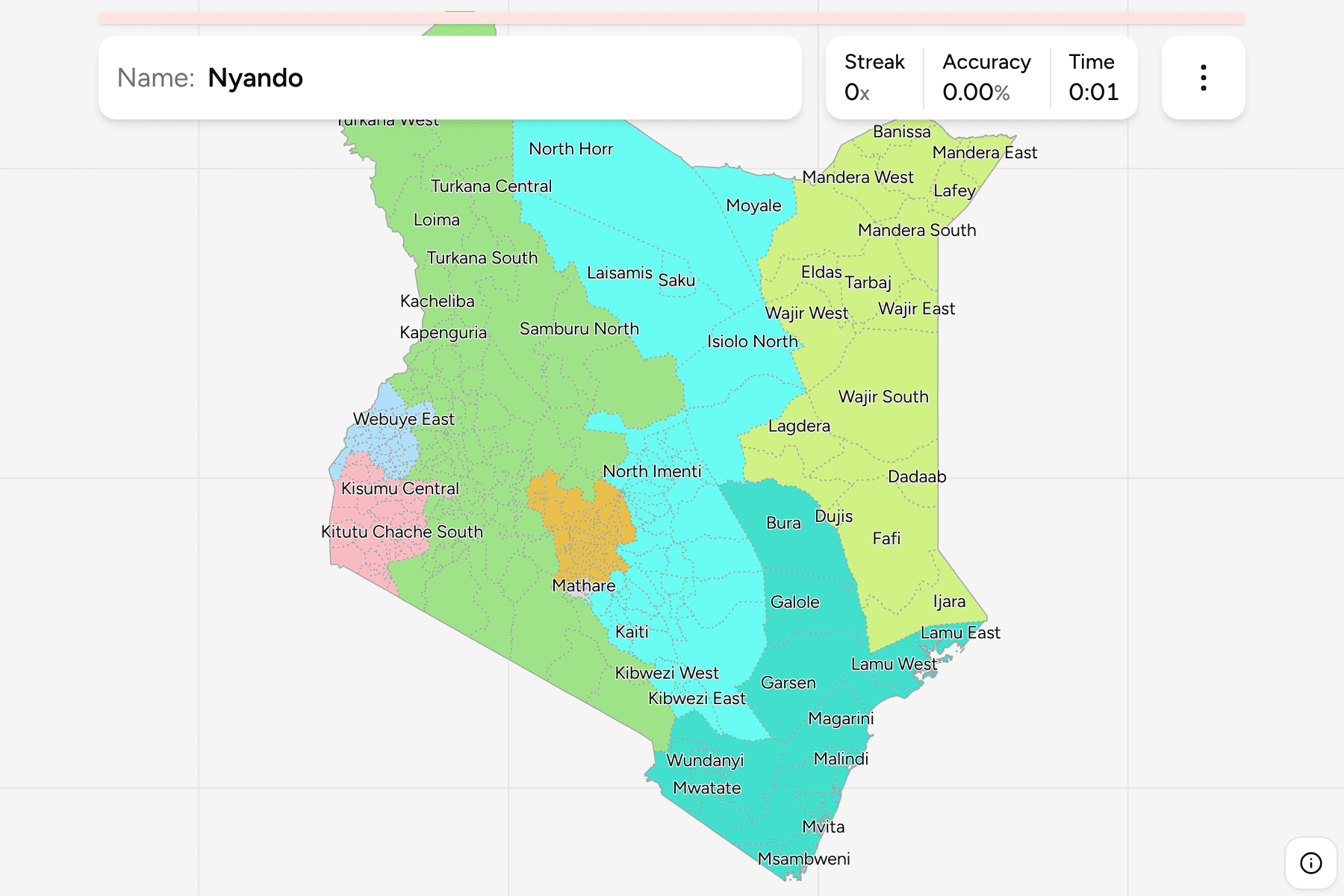The image size is (1344, 896).
Task: Select Tarbaj region
Action: tap(868, 282)
